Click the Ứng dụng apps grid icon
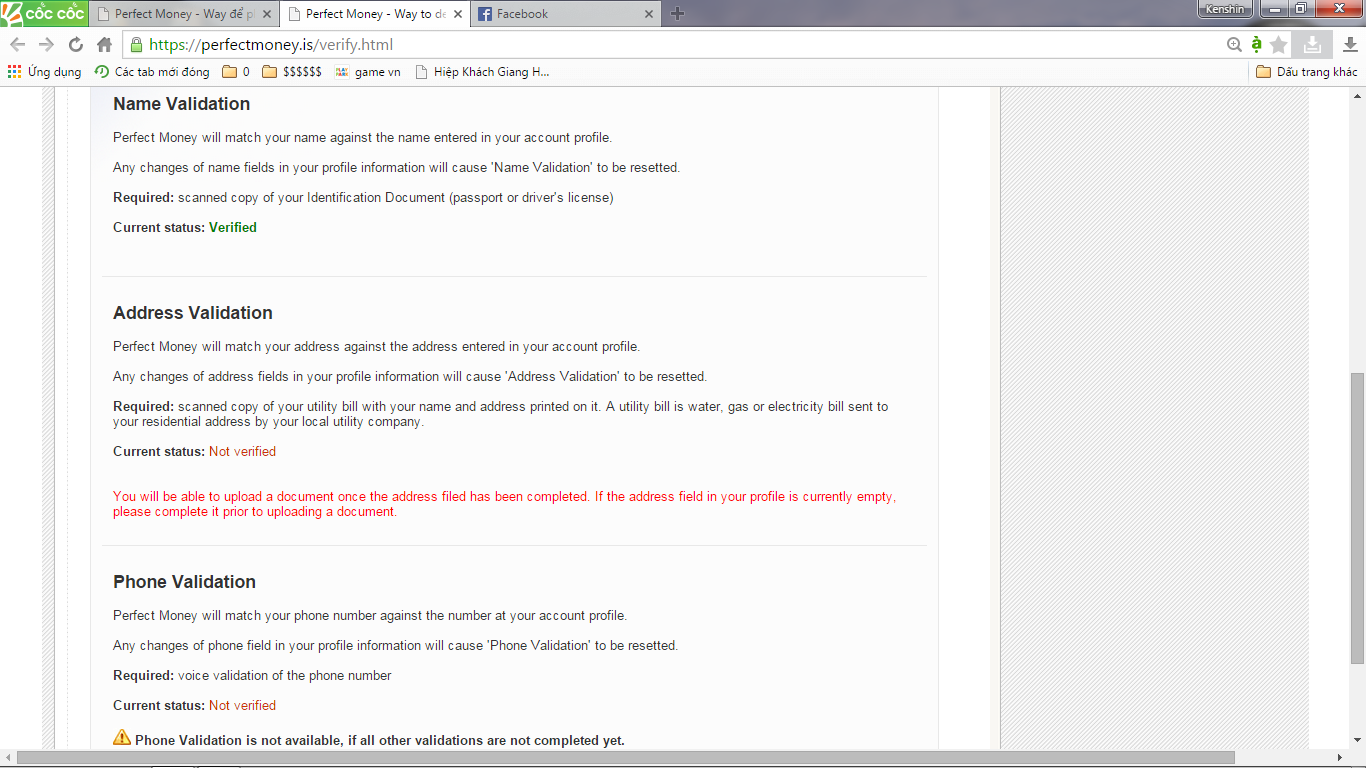1366x768 pixels. [14, 72]
